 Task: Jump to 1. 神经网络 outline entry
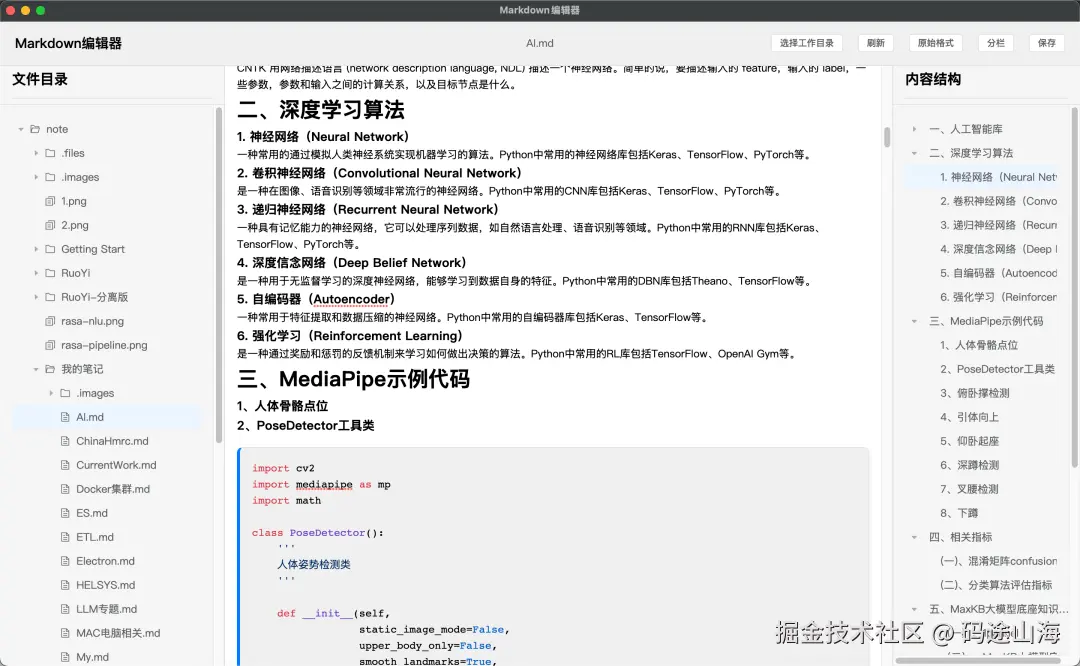(x=998, y=177)
